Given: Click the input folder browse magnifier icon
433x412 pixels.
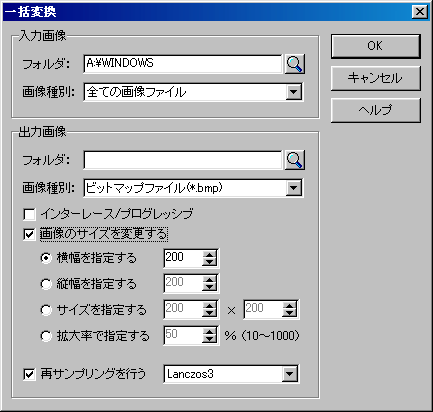Looking at the screenshot, I should click(295, 64).
